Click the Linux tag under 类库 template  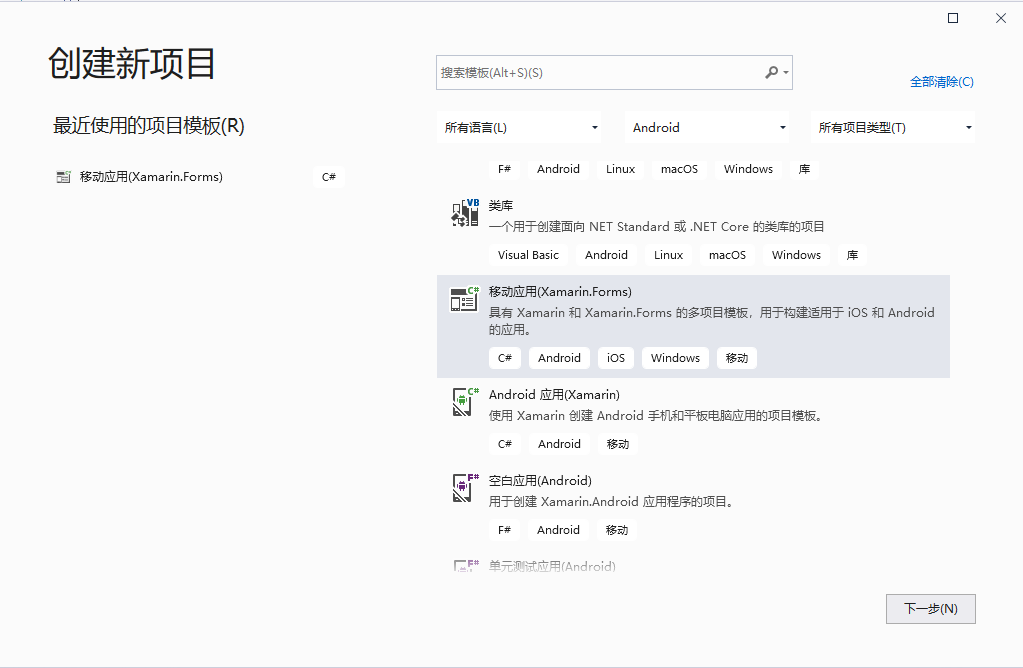(669, 255)
